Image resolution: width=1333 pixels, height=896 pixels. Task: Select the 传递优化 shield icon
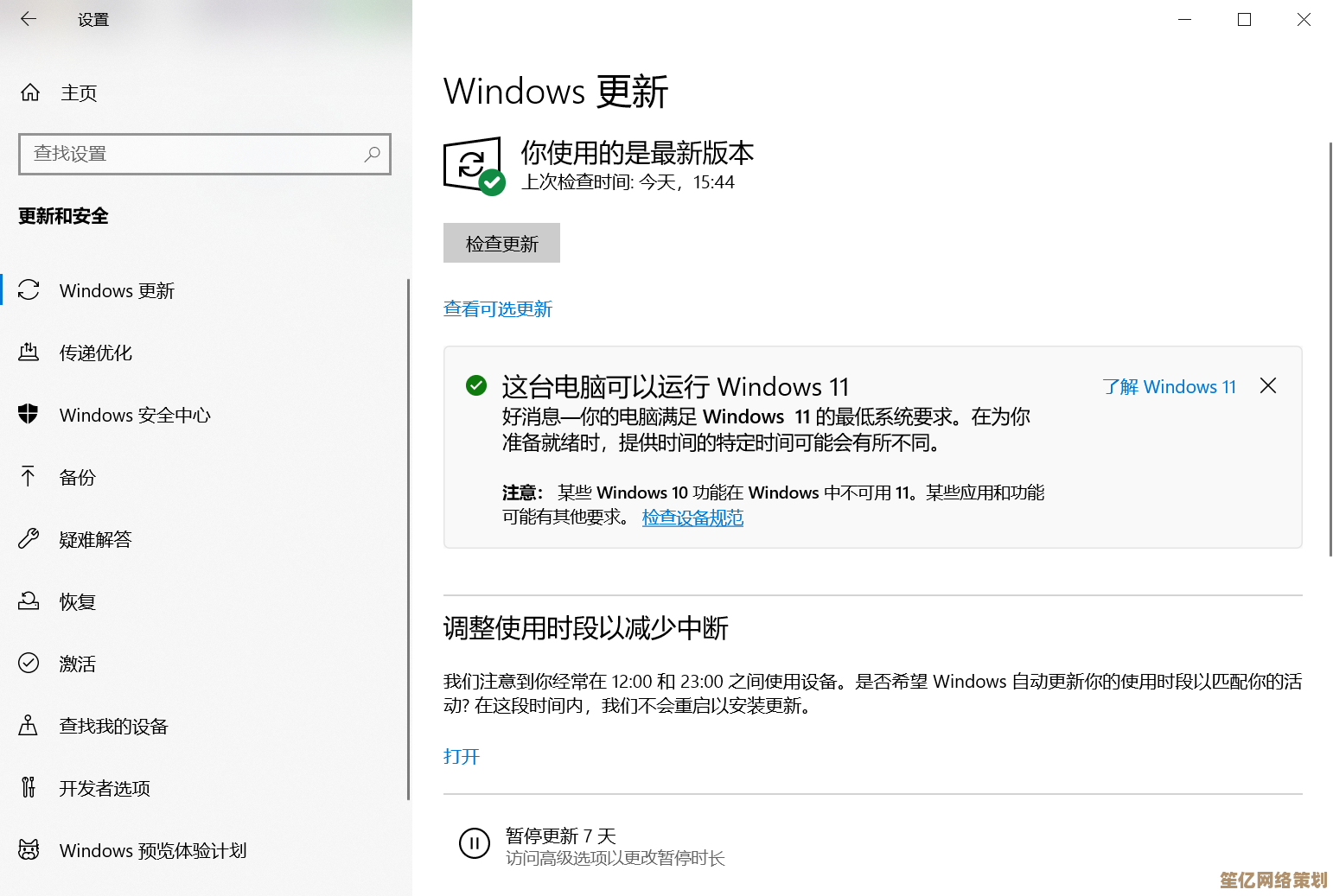[x=29, y=353]
